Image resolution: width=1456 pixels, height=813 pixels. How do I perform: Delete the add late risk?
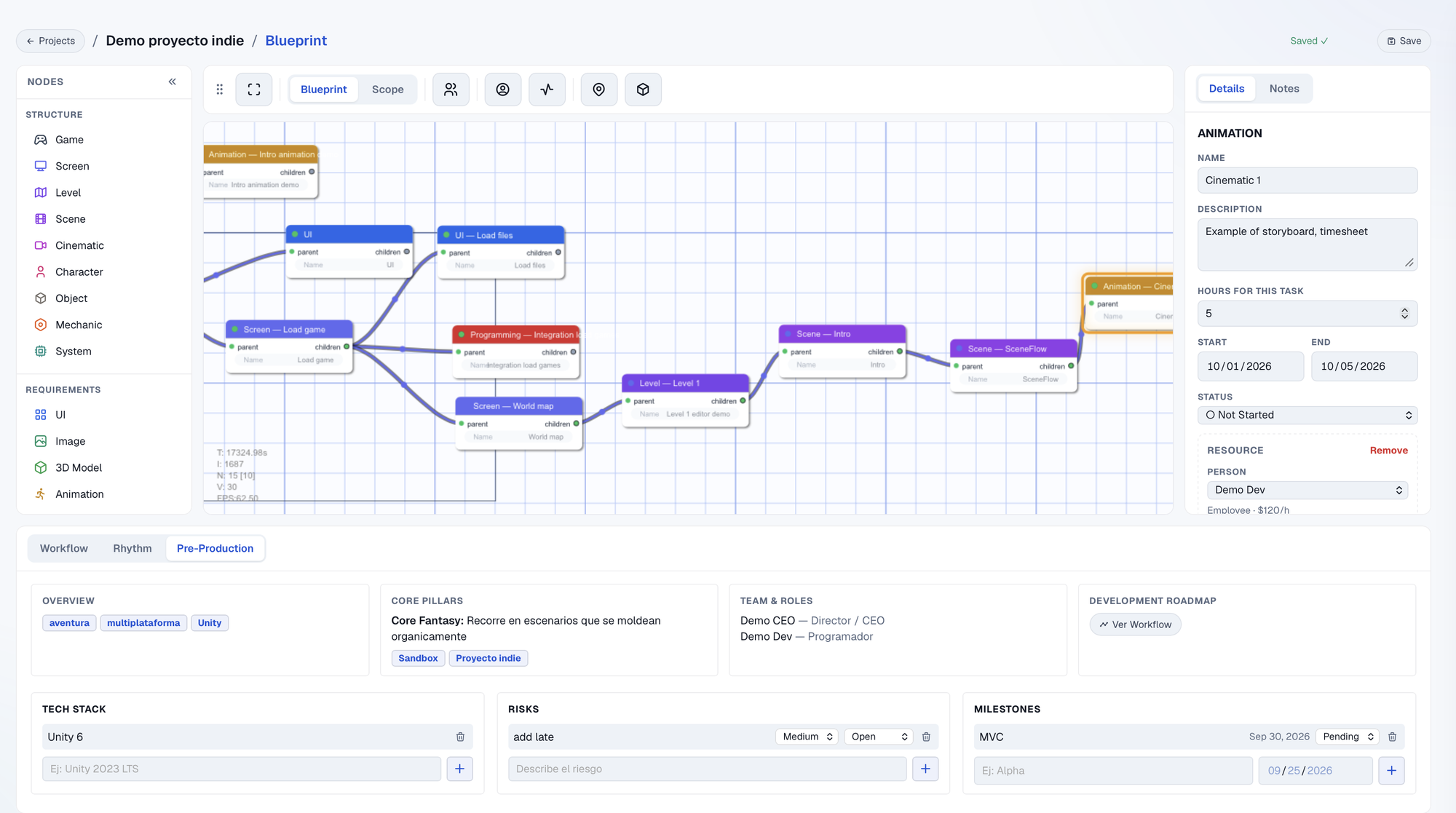tap(926, 737)
